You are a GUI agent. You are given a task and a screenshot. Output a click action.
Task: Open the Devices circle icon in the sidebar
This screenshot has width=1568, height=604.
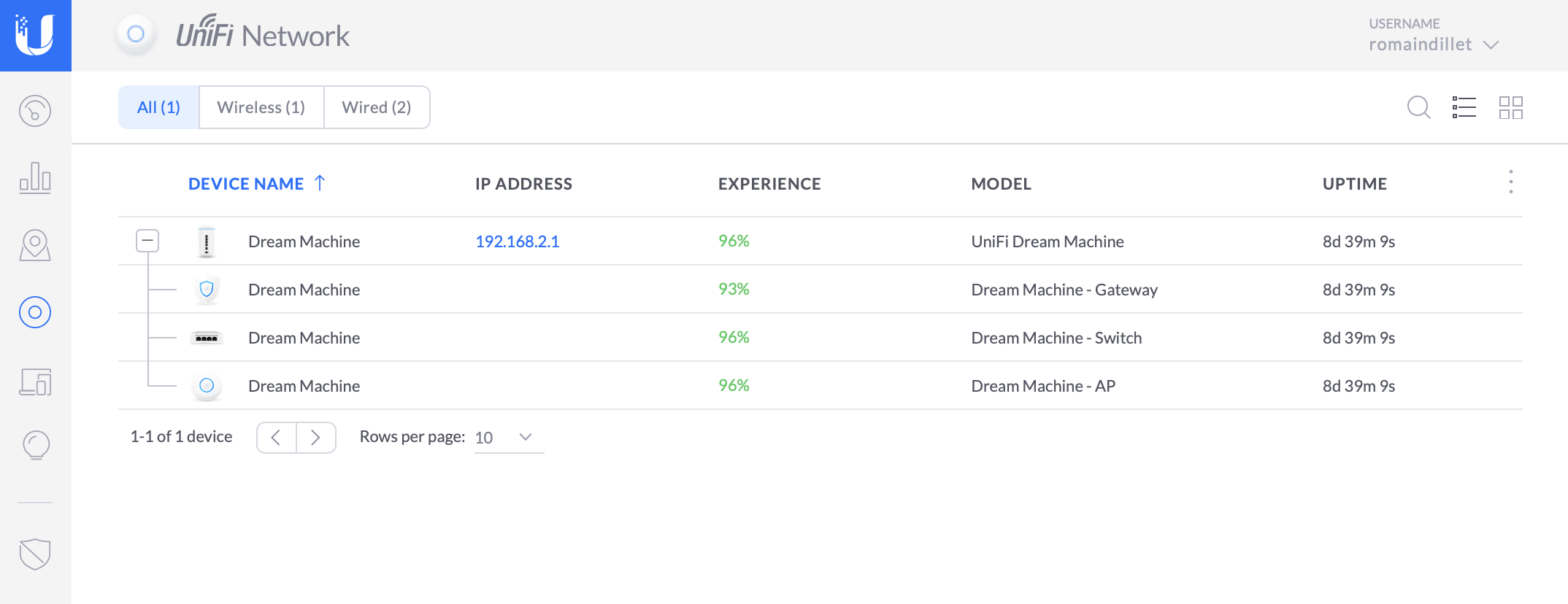coord(35,312)
